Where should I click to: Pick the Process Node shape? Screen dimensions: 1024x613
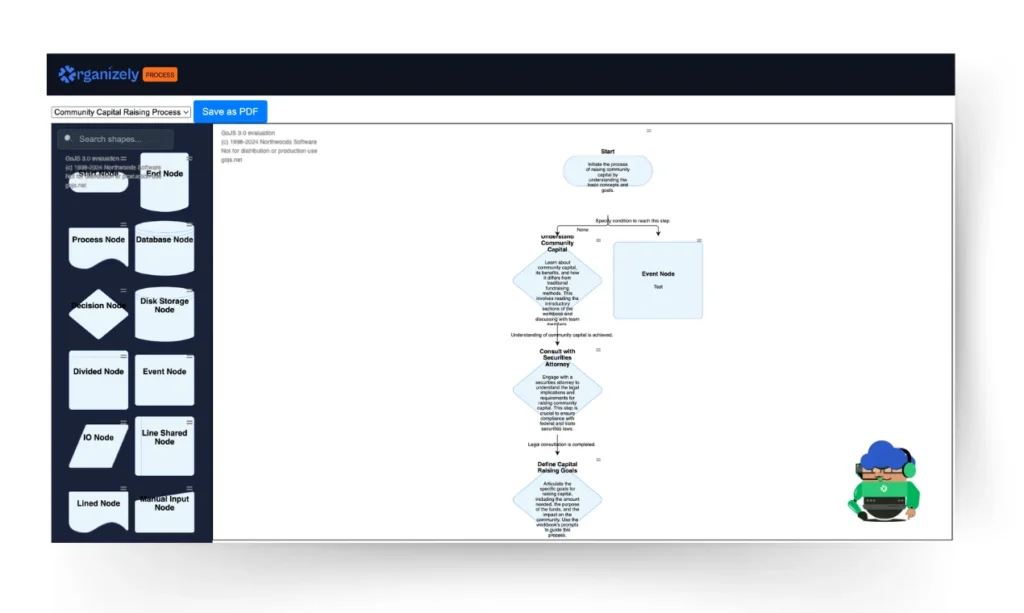96,245
